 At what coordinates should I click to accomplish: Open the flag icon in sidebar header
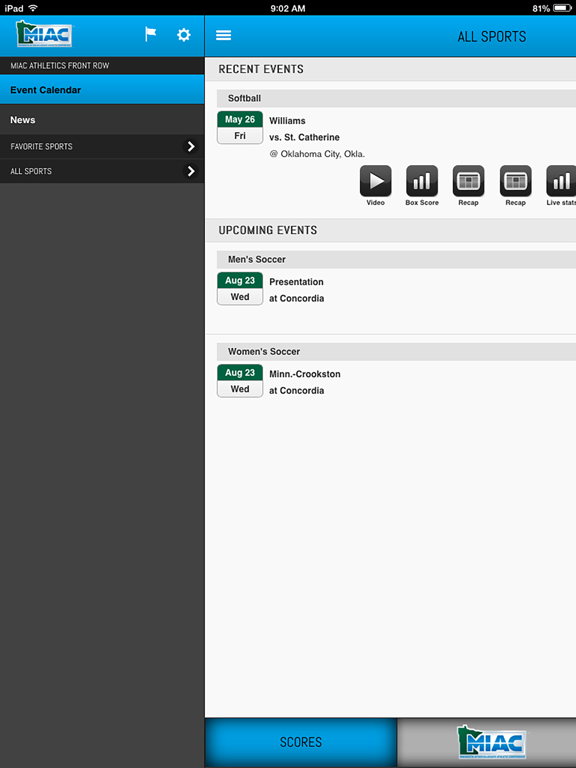tap(150, 34)
